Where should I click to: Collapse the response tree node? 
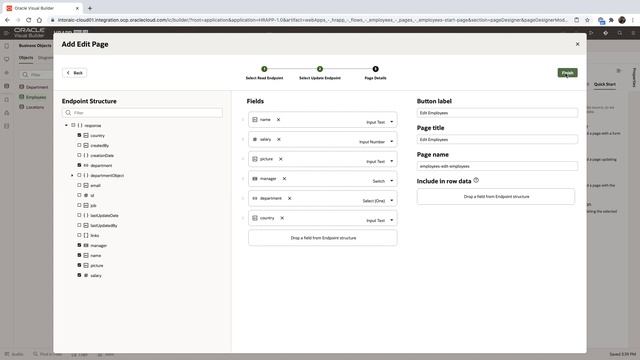pyautogui.click(x=66, y=125)
